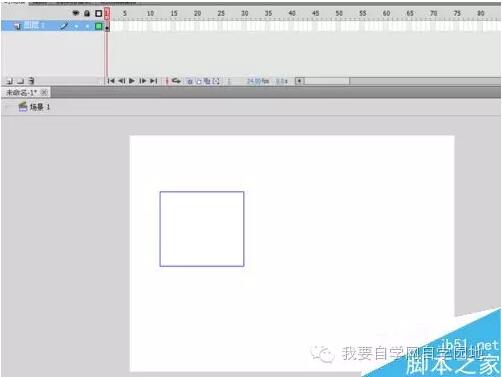Click frame 20 on the timeline ruler
502x377 pixels.
pyautogui.click(x=197, y=13)
